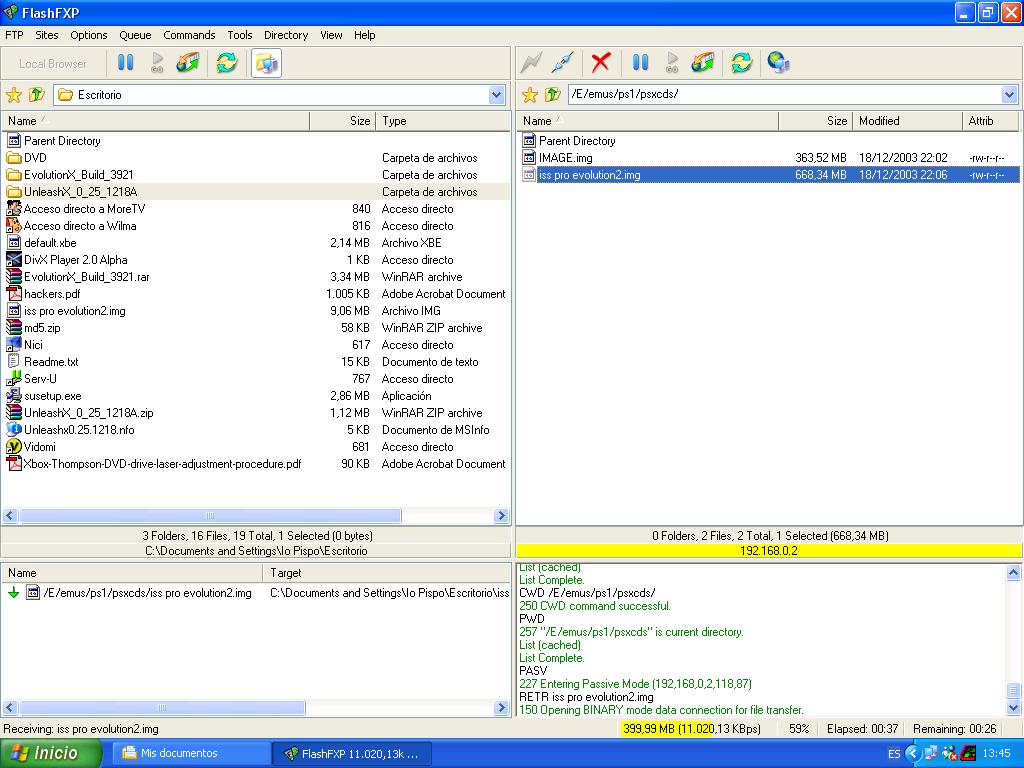
Task: Click the Go transfer icon in the local toolbar
Action: [157, 63]
